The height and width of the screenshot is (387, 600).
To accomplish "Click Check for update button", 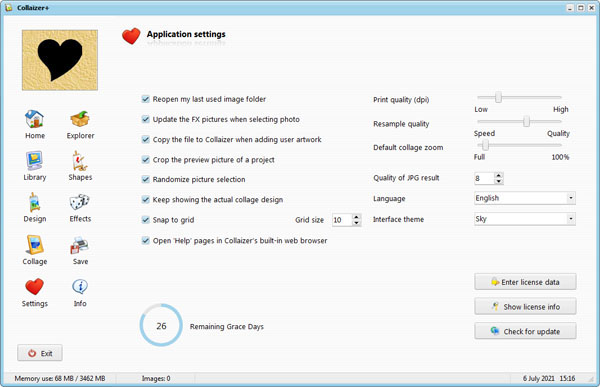I will point(525,331).
